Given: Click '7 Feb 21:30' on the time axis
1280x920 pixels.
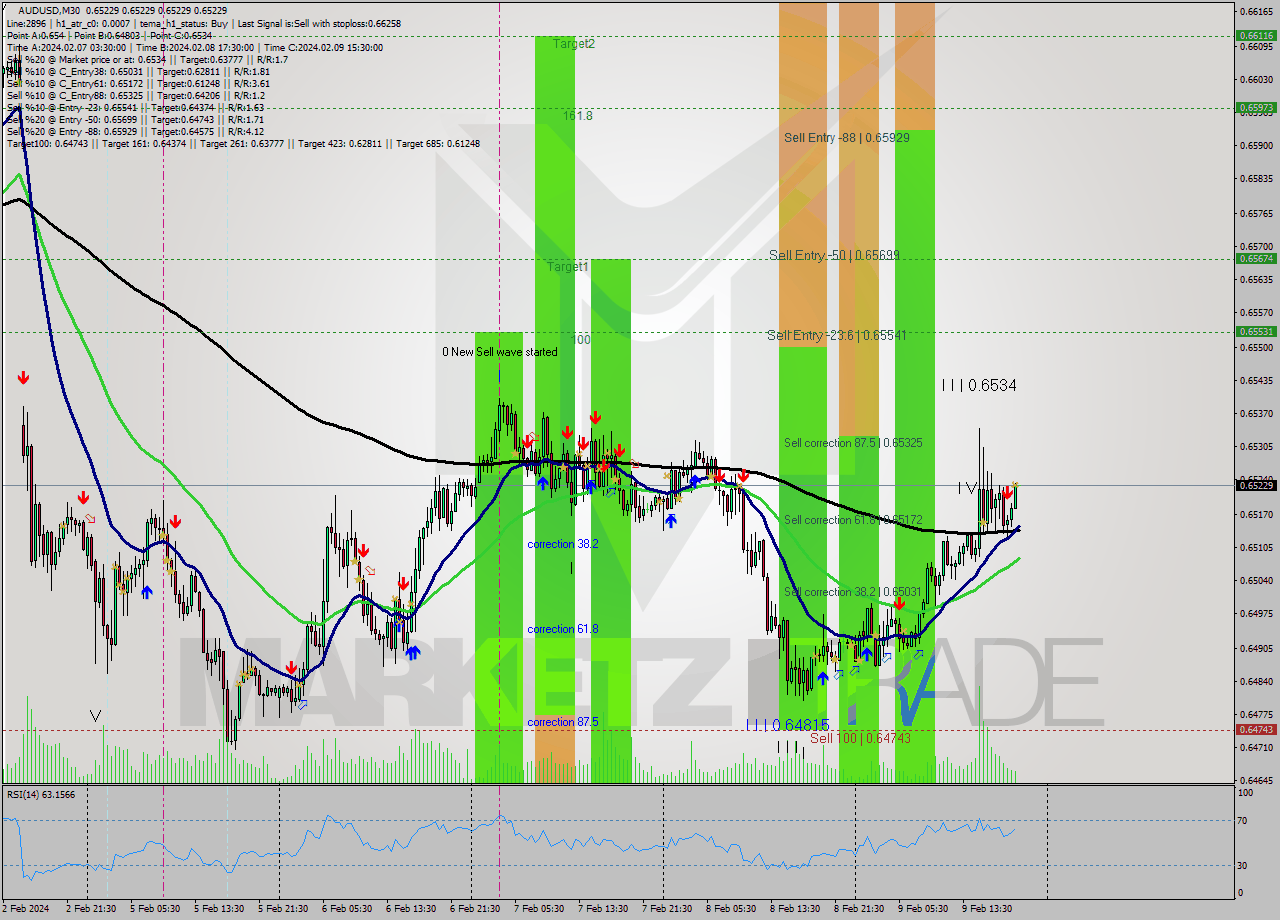Looking at the screenshot, I should (x=666, y=908).
